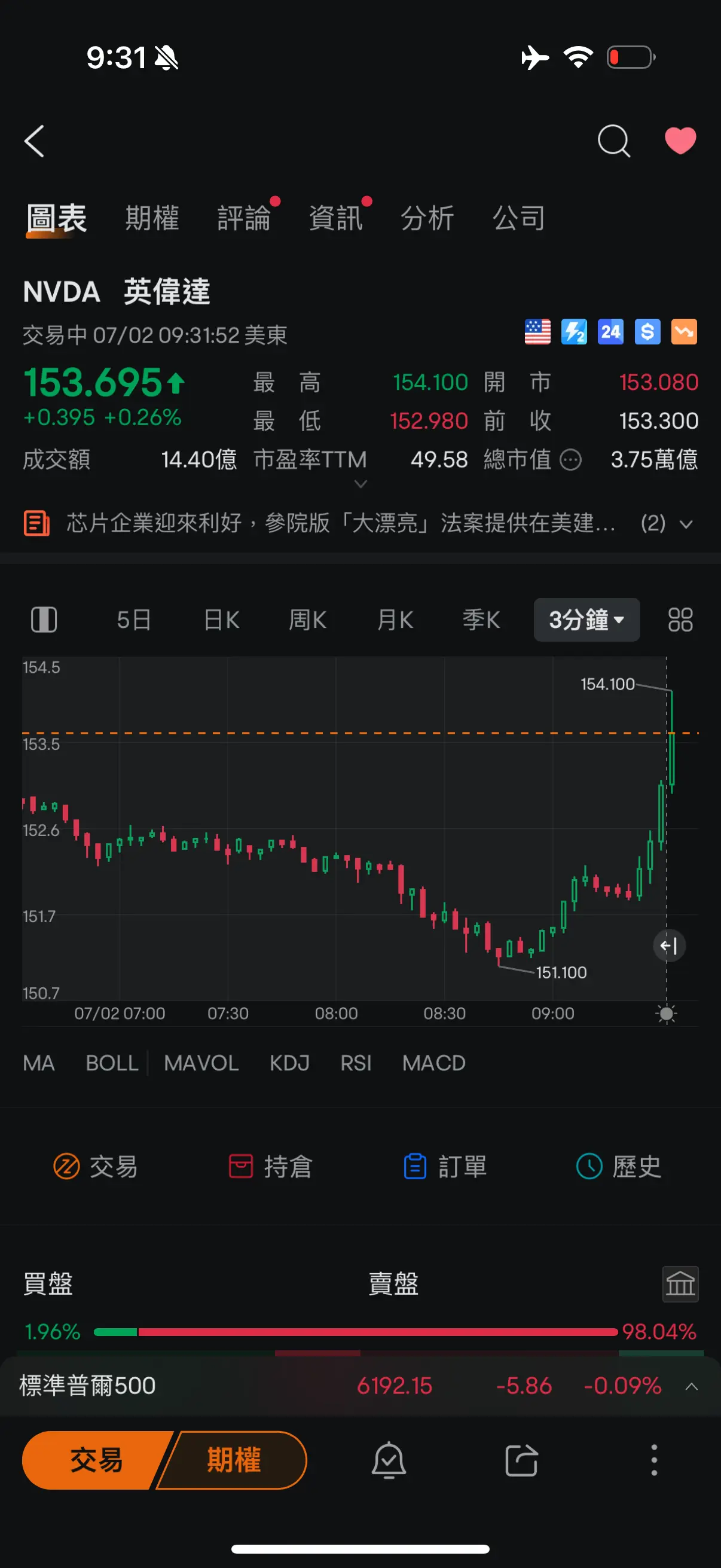Expand more quote details chevron under 市盈率TTM
This screenshot has width=721, height=1568.
tap(361, 484)
